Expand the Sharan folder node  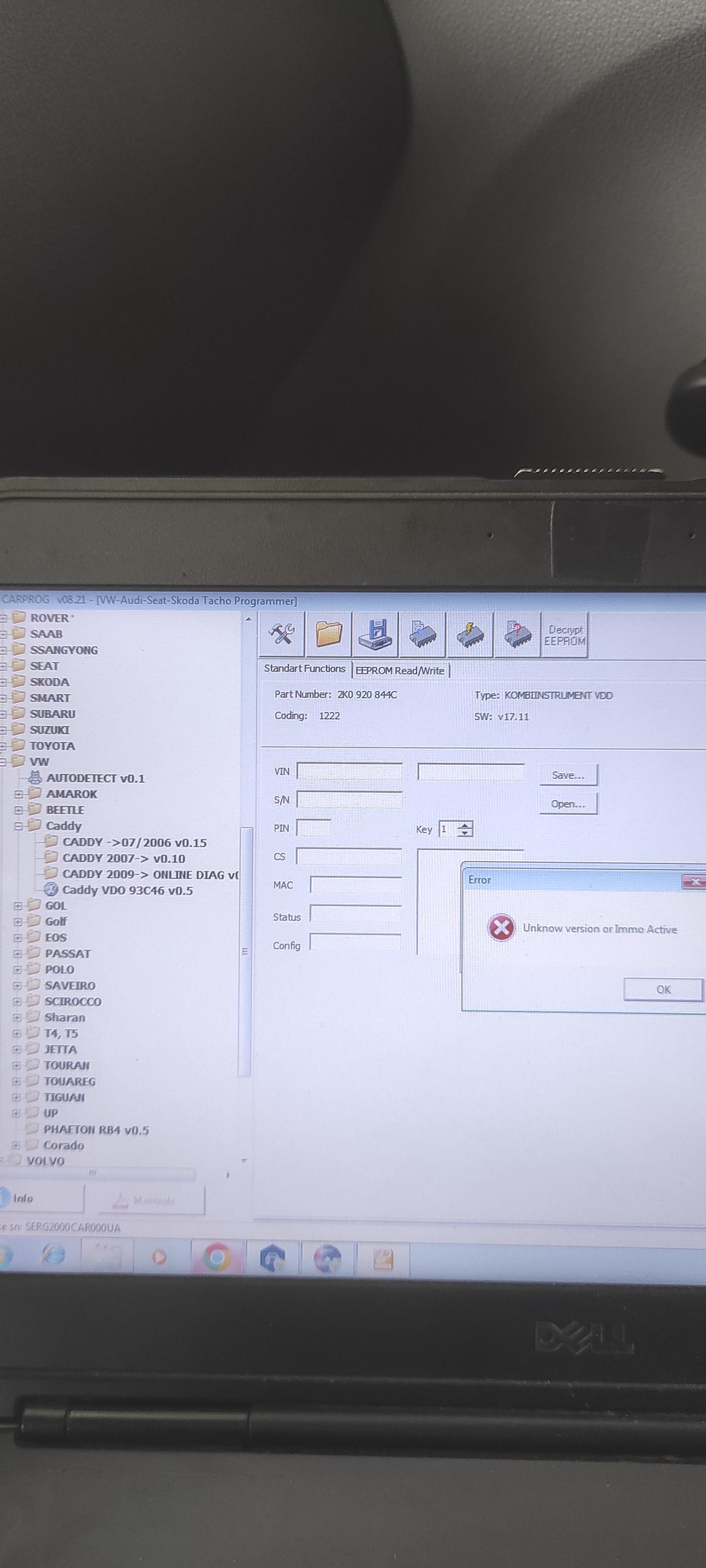click(17, 1018)
